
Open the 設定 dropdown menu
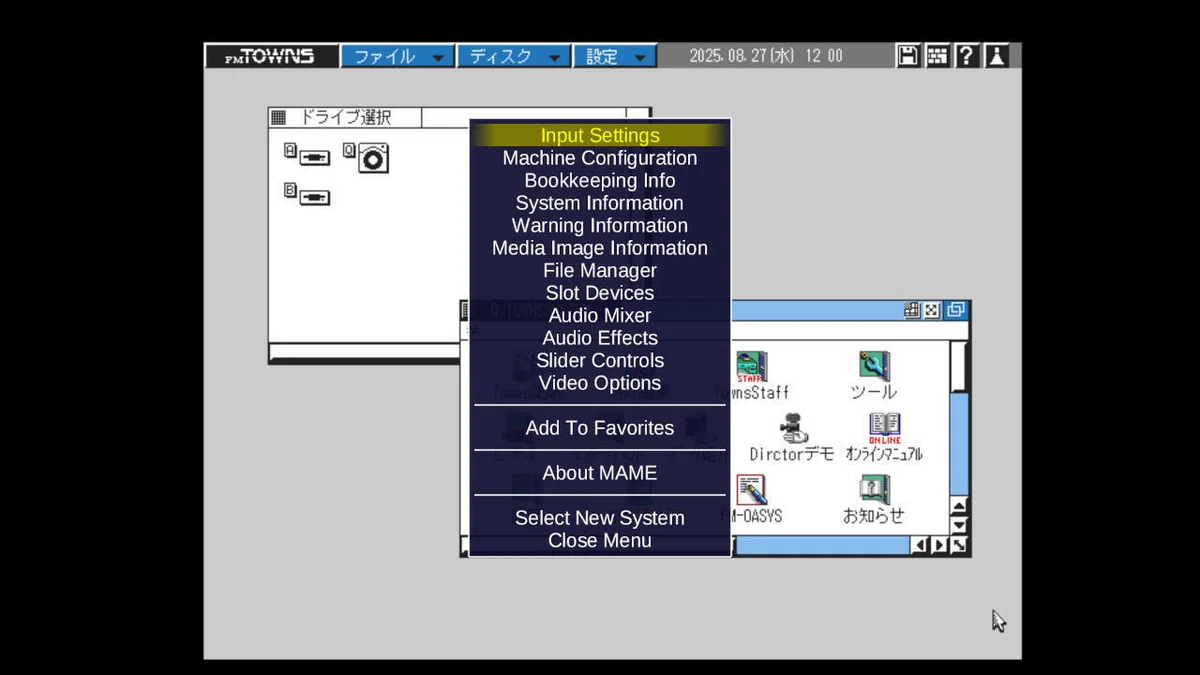coord(615,56)
